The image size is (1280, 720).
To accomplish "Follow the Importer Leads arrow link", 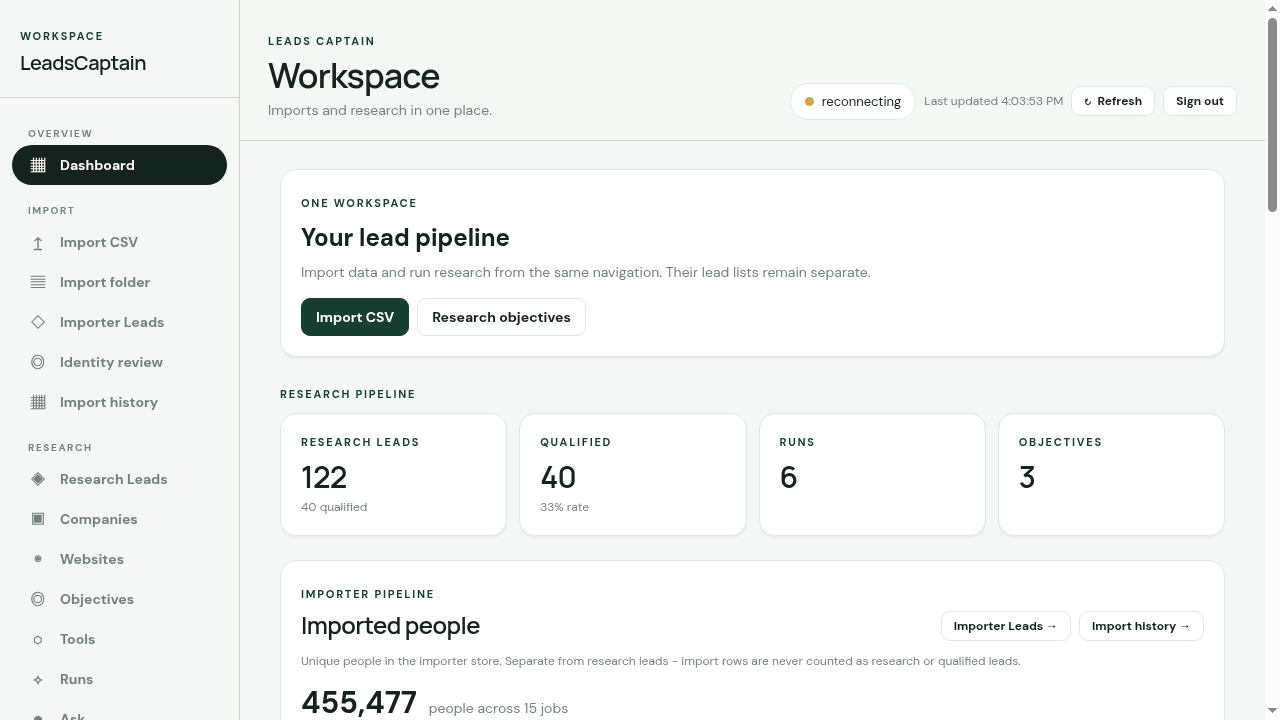I will click(x=1005, y=626).
